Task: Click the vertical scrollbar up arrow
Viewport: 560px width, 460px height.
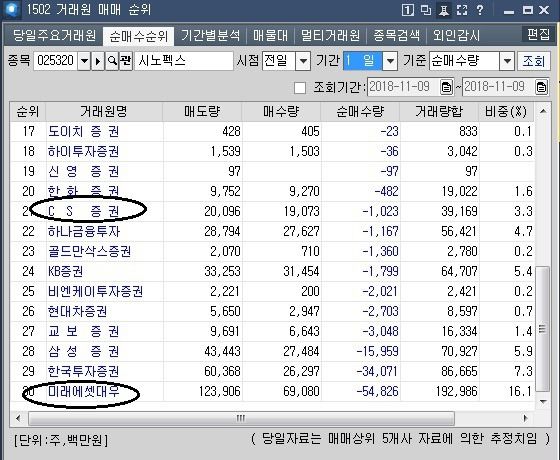Action: pos(543,111)
